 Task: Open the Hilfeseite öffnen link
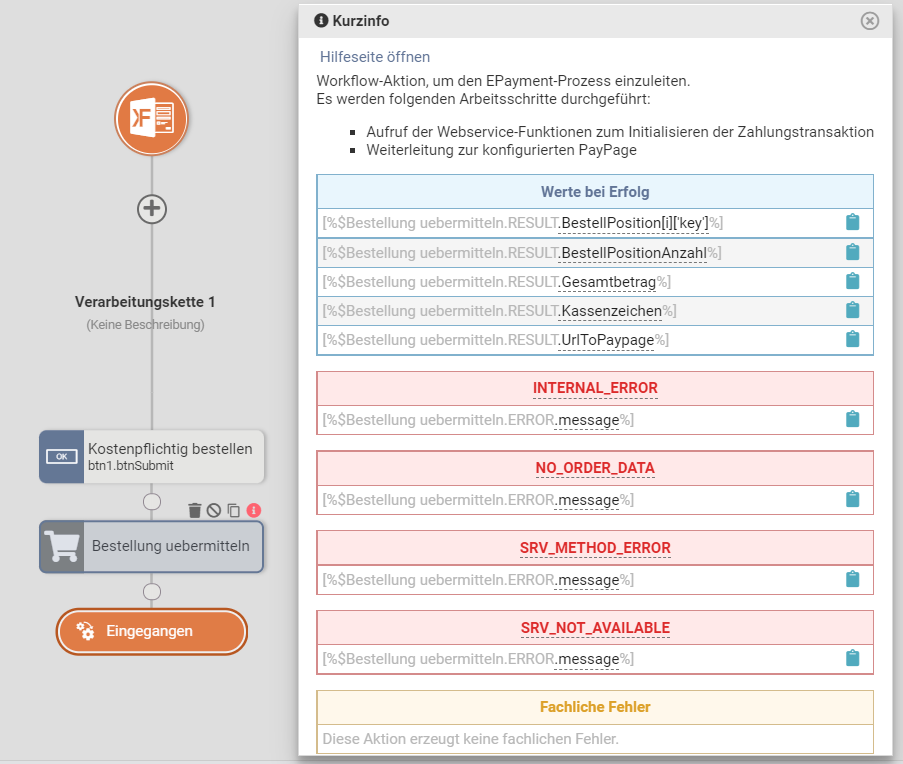click(x=375, y=57)
